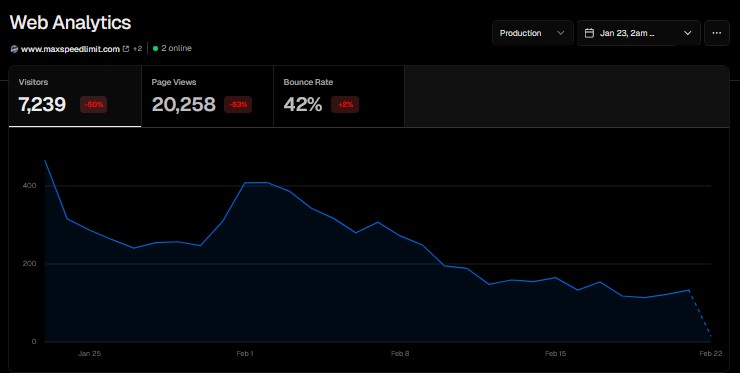Screen dimensions: 740x373
Task: Switch to the Bounce Rate tab
Action: [x=339, y=97]
